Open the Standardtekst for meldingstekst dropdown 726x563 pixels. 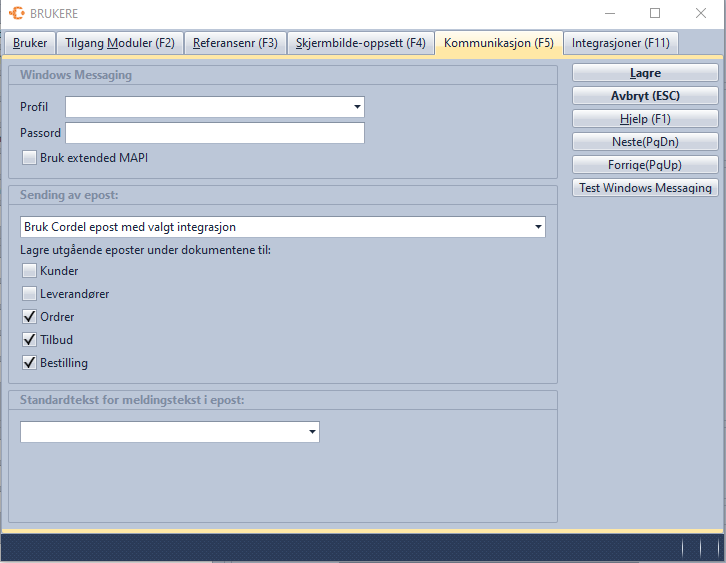point(312,432)
